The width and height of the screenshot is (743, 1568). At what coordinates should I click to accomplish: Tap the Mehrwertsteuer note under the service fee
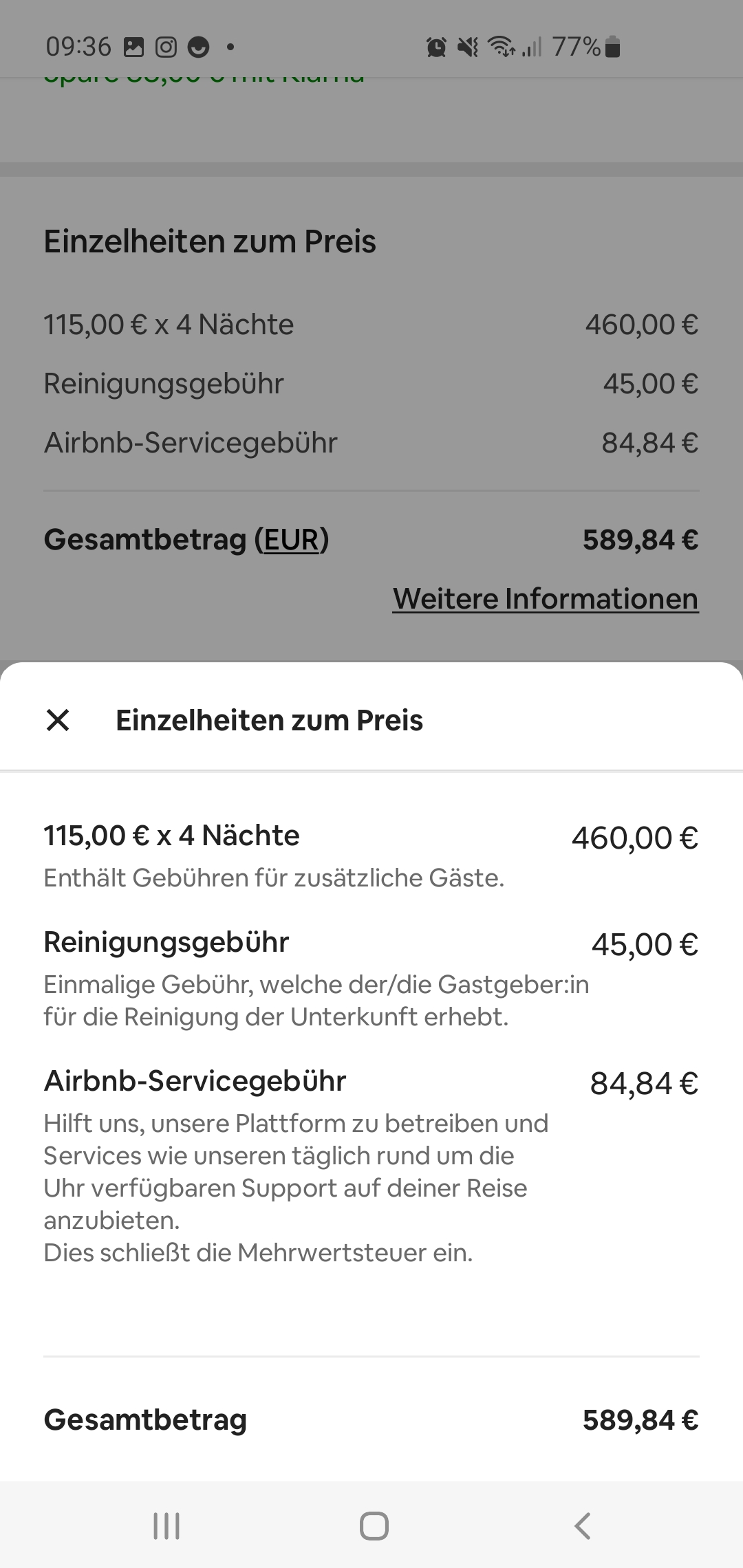click(258, 1253)
